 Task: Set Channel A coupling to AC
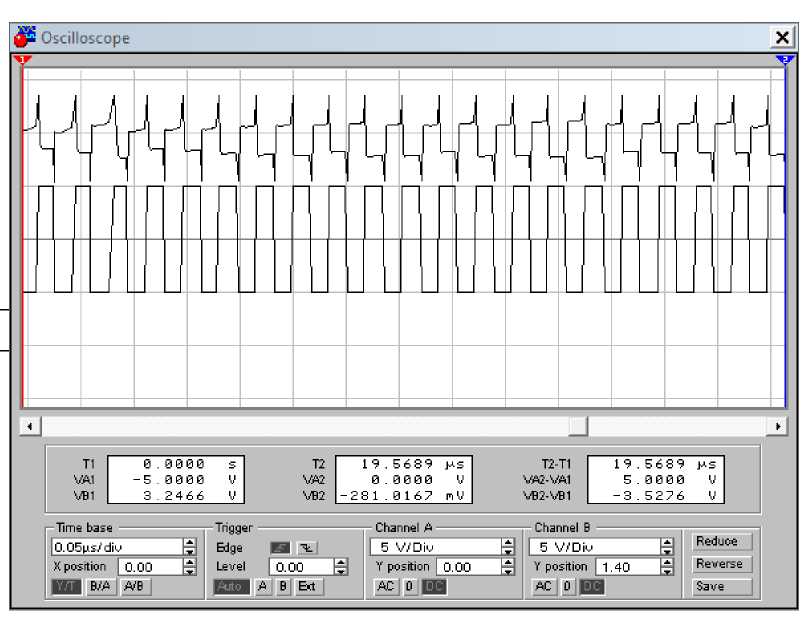[x=386, y=587]
